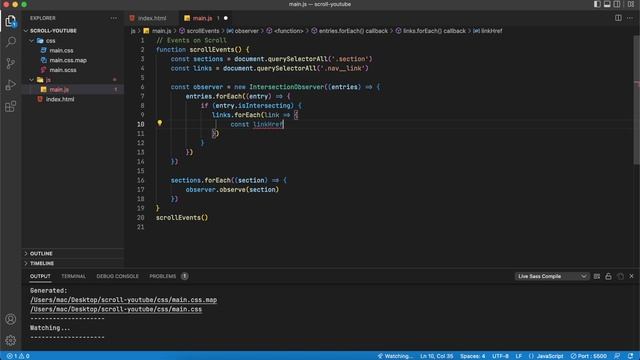Open index.html in the explorer tree

point(60,99)
